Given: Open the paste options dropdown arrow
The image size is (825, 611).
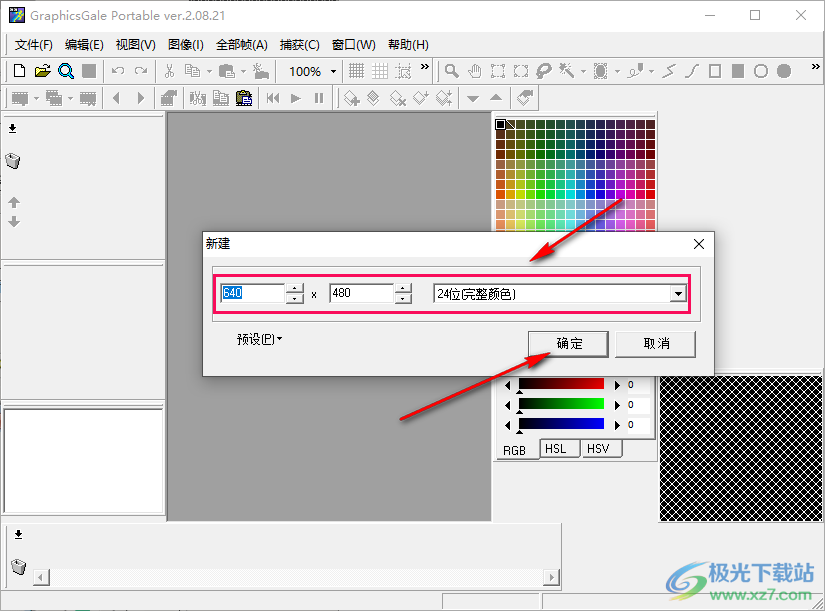Looking at the screenshot, I should (x=243, y=71).
